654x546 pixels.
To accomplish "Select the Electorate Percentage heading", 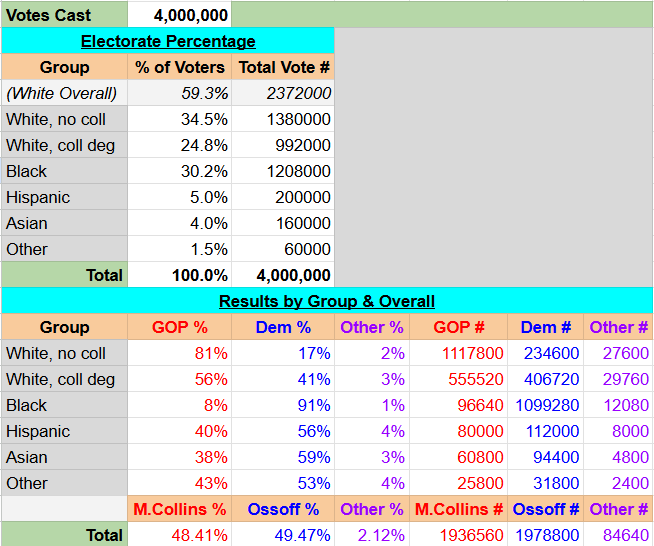I will tap(168, 41).
